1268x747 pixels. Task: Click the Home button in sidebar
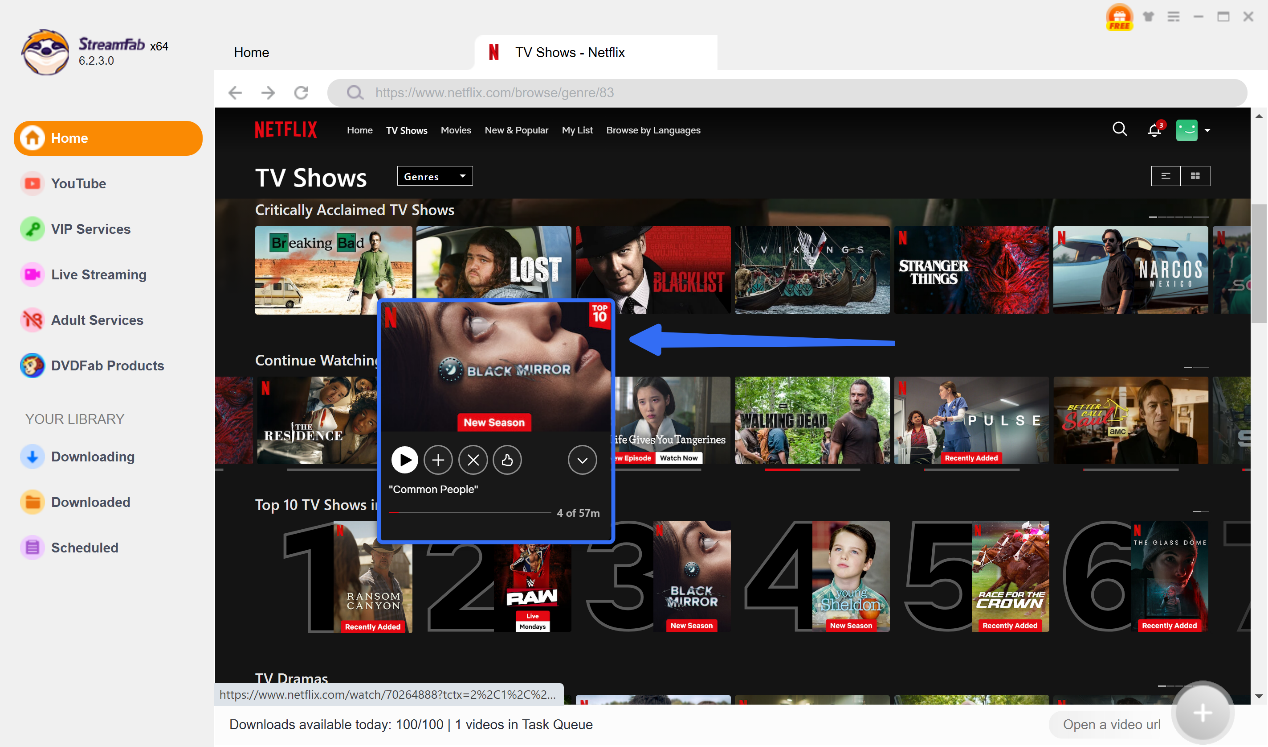(x=108, y=138)
